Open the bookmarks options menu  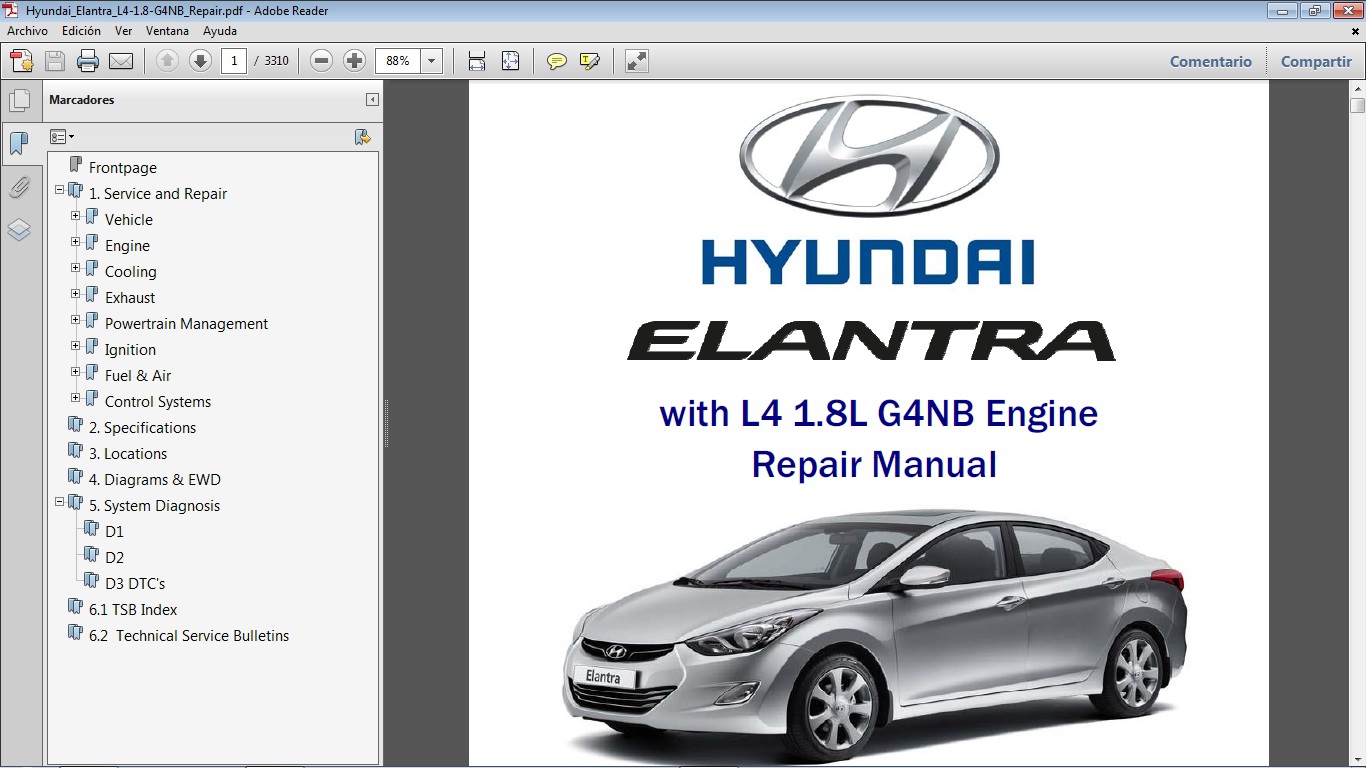point(62,137)
